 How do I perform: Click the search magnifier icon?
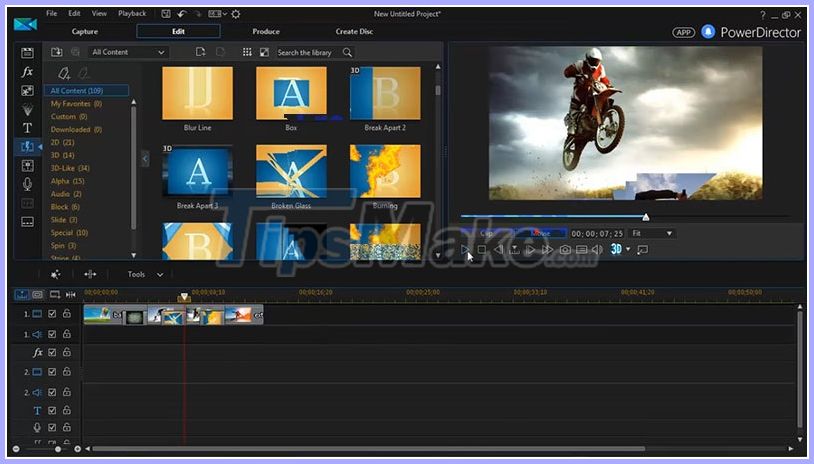[347, 52]
